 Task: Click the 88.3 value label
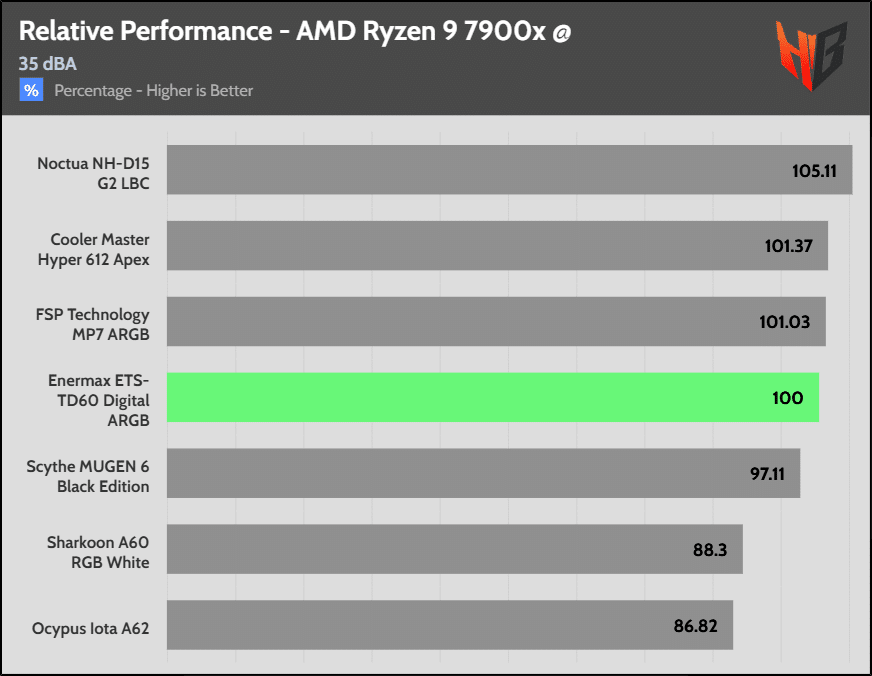710,550
